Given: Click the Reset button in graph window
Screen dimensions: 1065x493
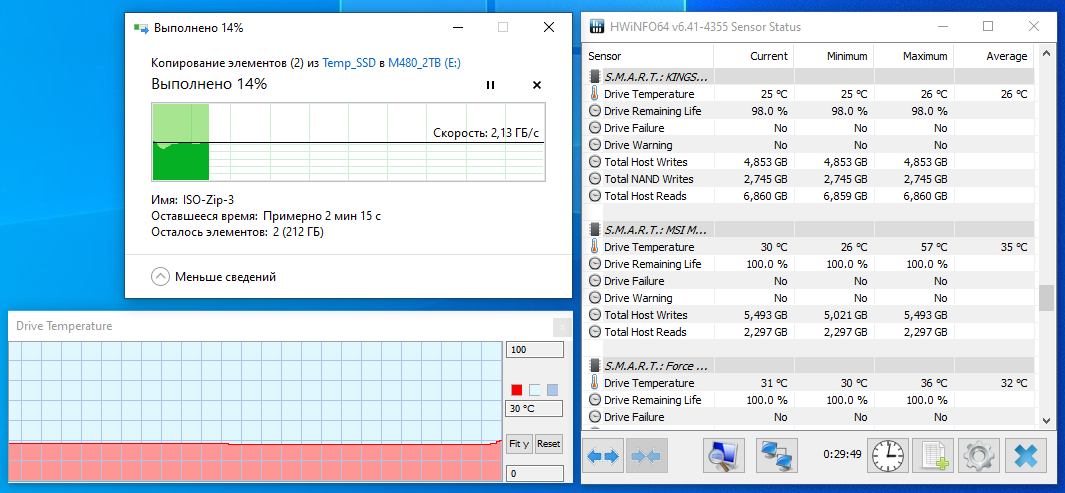Looking at the screenshot, I should pyautogui.click(x=549, y=443).
